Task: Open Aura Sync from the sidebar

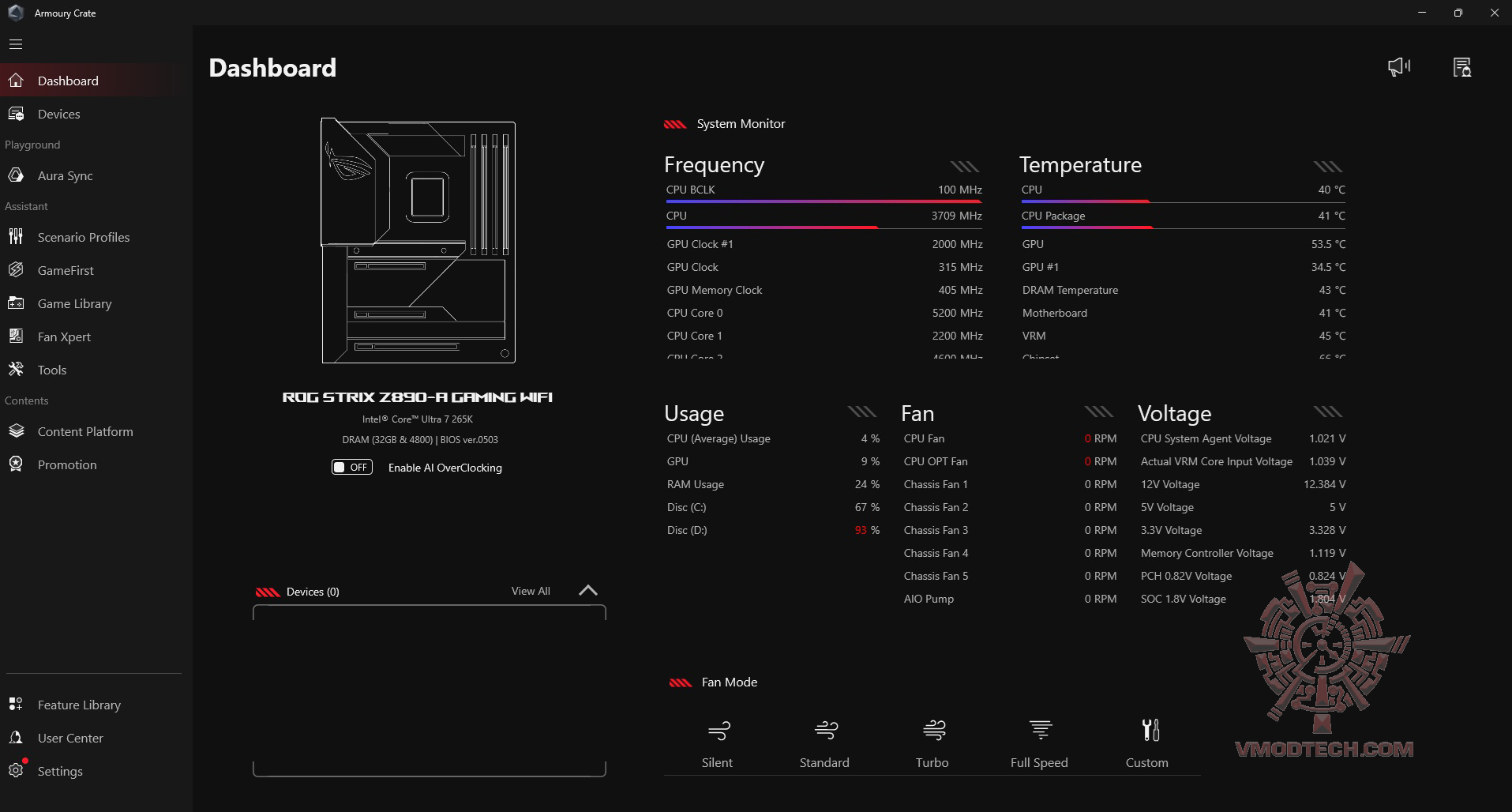Action: (96, 175)
